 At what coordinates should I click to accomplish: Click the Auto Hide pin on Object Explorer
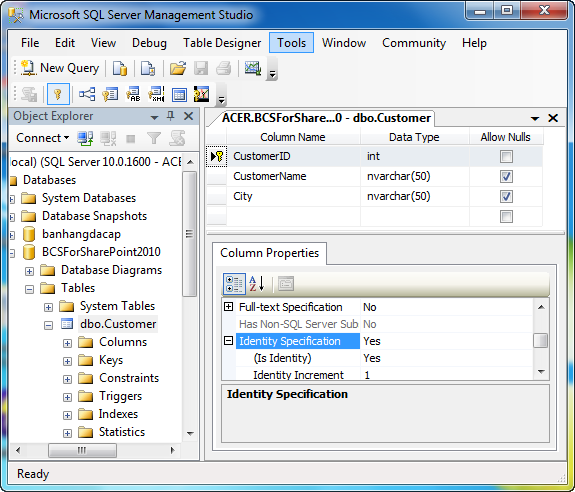(x=171, y=116)
